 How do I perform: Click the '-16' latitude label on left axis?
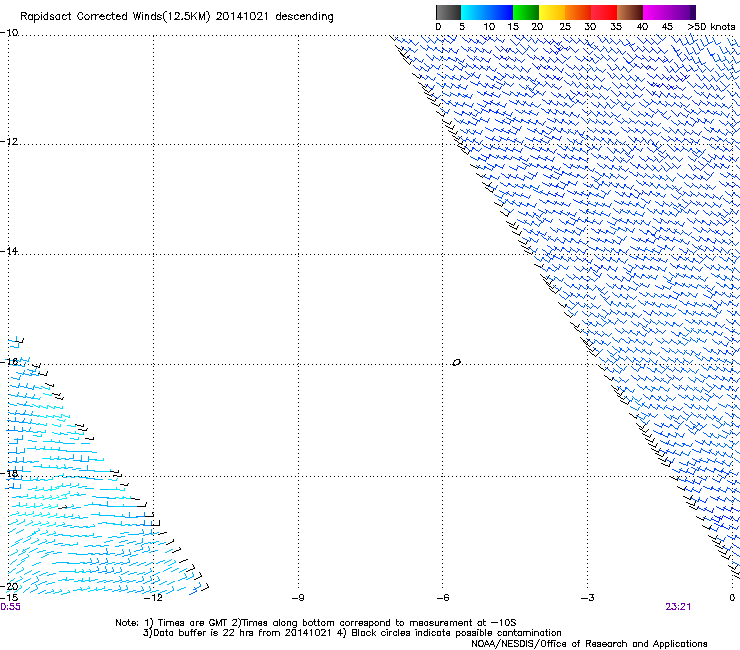point(9,362)
